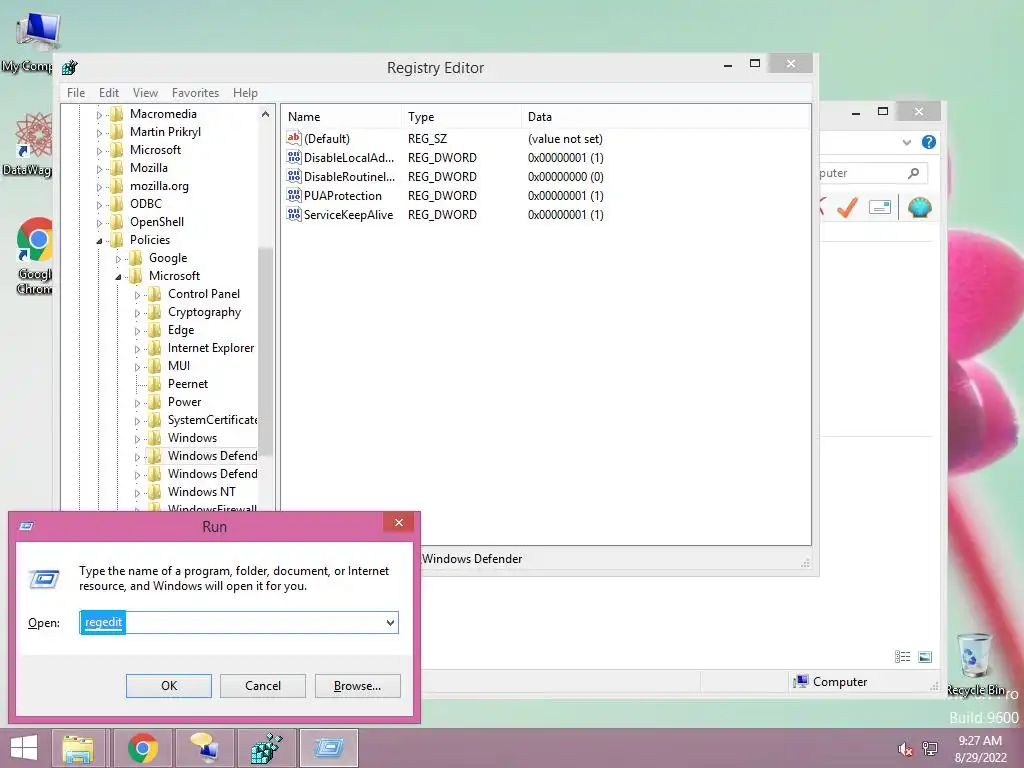The image size is (1024, 768).
Task: Select the Edge folder icon
Action: pyautogui.click(x=155, y=330)
